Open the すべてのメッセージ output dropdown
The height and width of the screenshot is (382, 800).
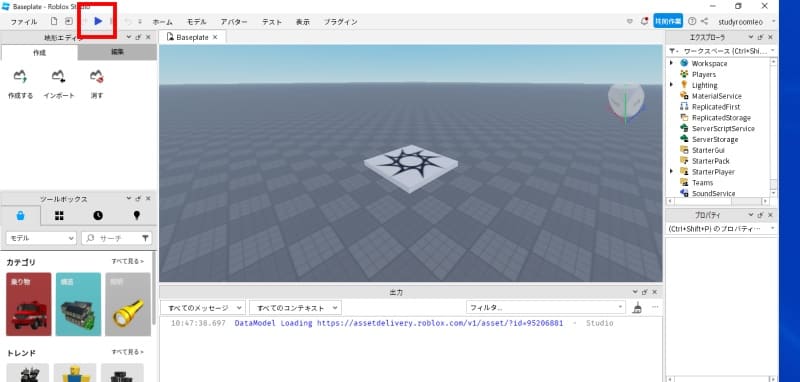click(203, 308)
